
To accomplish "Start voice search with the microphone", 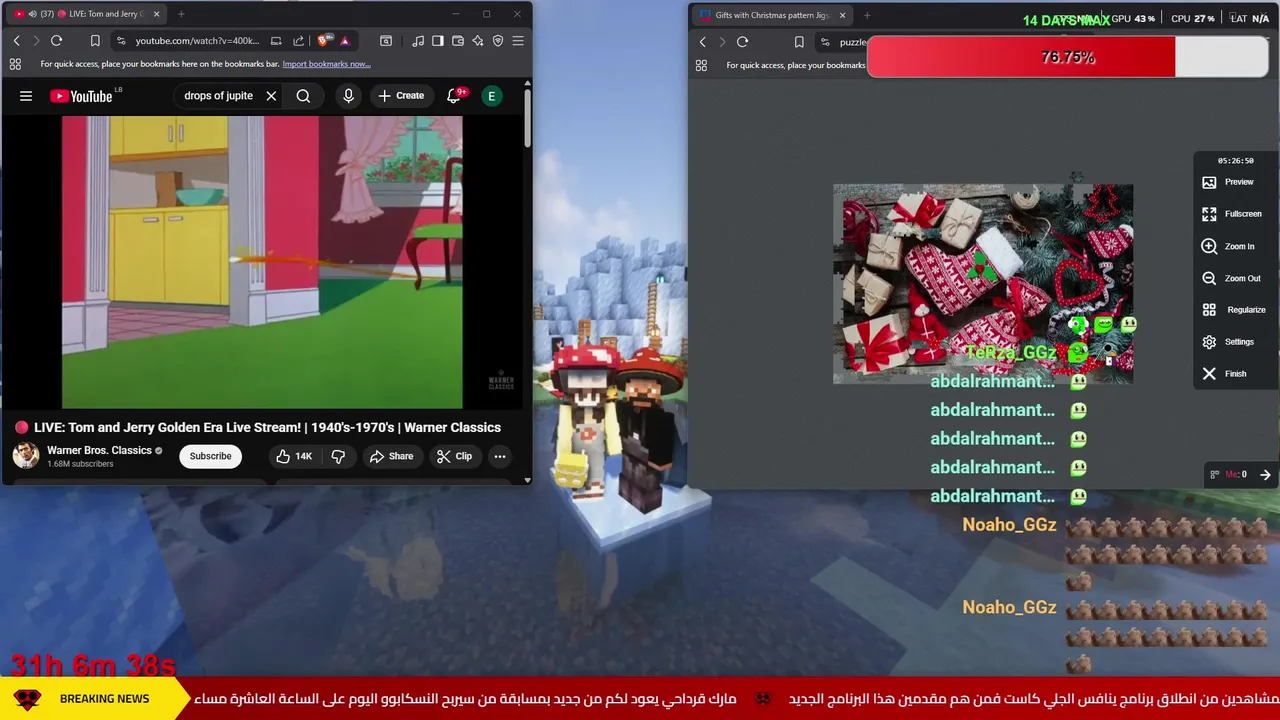I will [348, 96].
